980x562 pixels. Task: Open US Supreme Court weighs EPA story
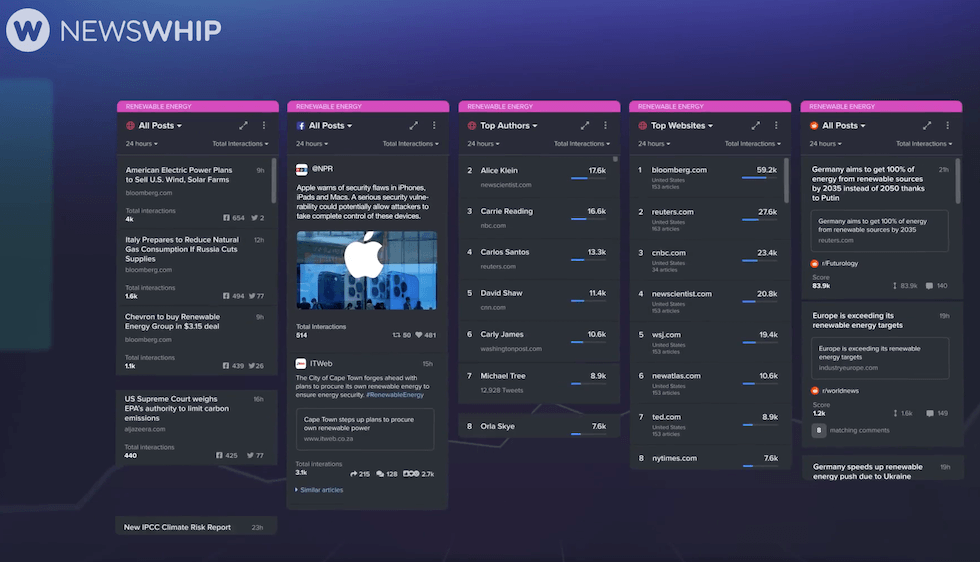pos(177,408)
